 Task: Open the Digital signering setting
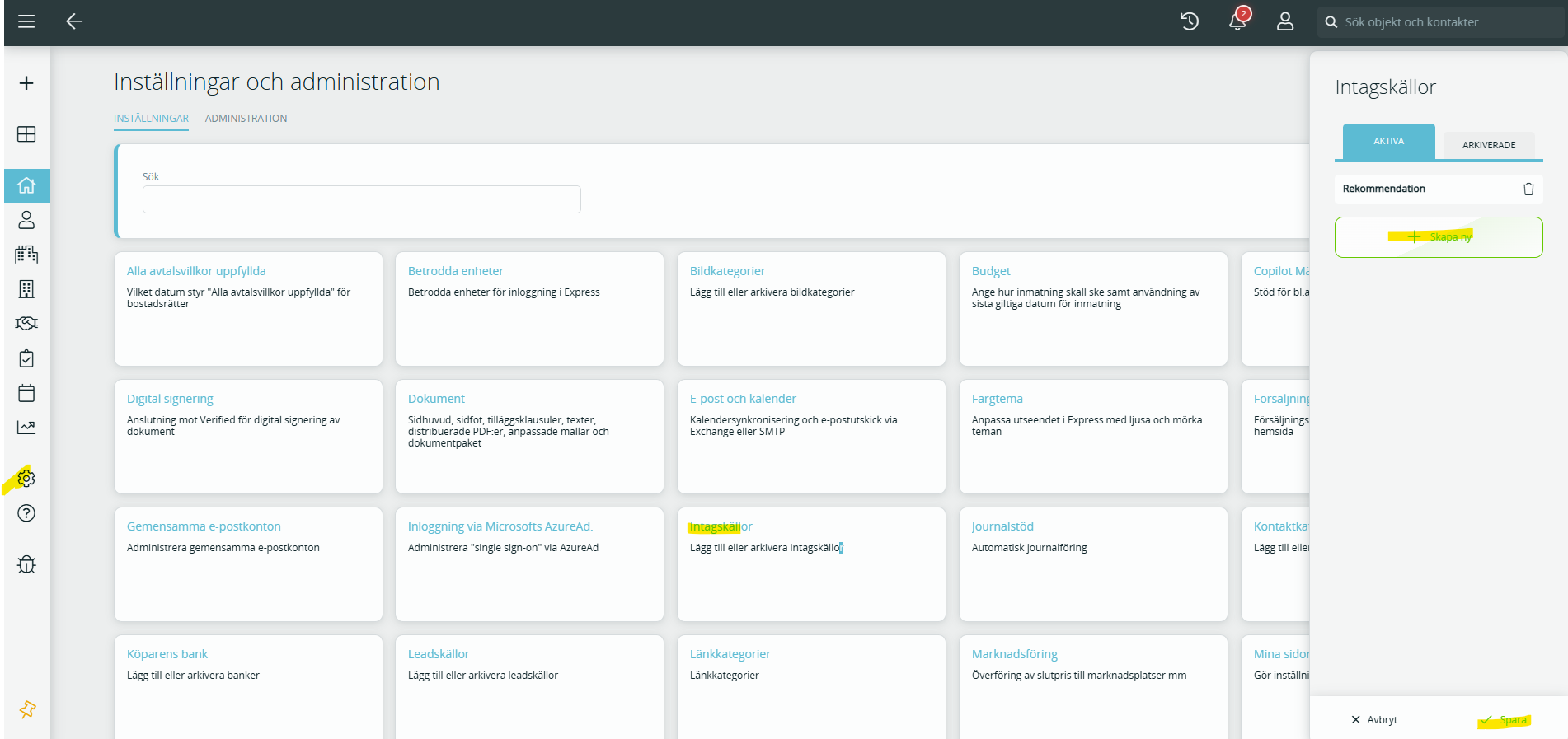point(248,437)
